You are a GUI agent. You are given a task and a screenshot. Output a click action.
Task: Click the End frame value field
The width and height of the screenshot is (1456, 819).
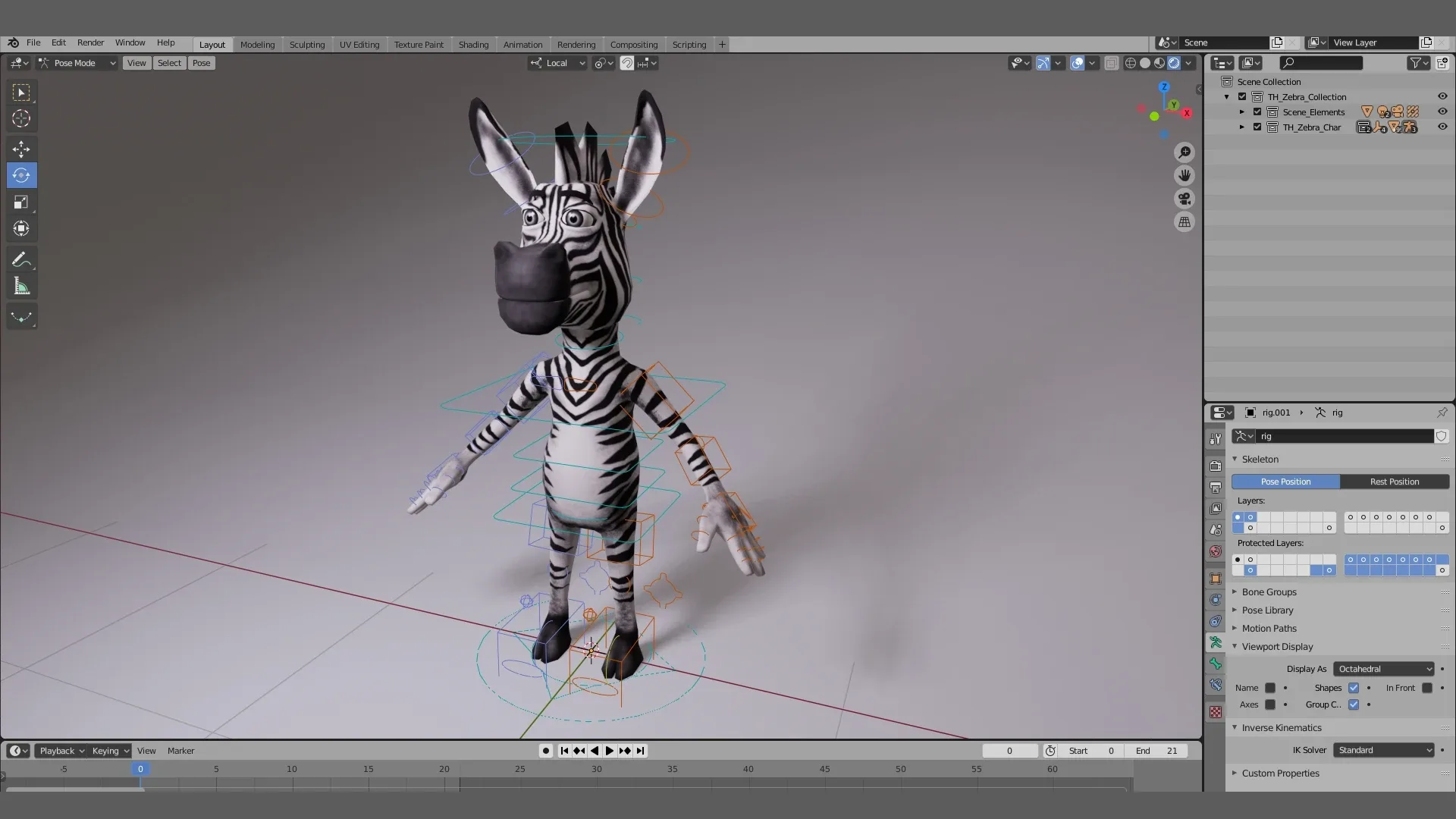1156,751
